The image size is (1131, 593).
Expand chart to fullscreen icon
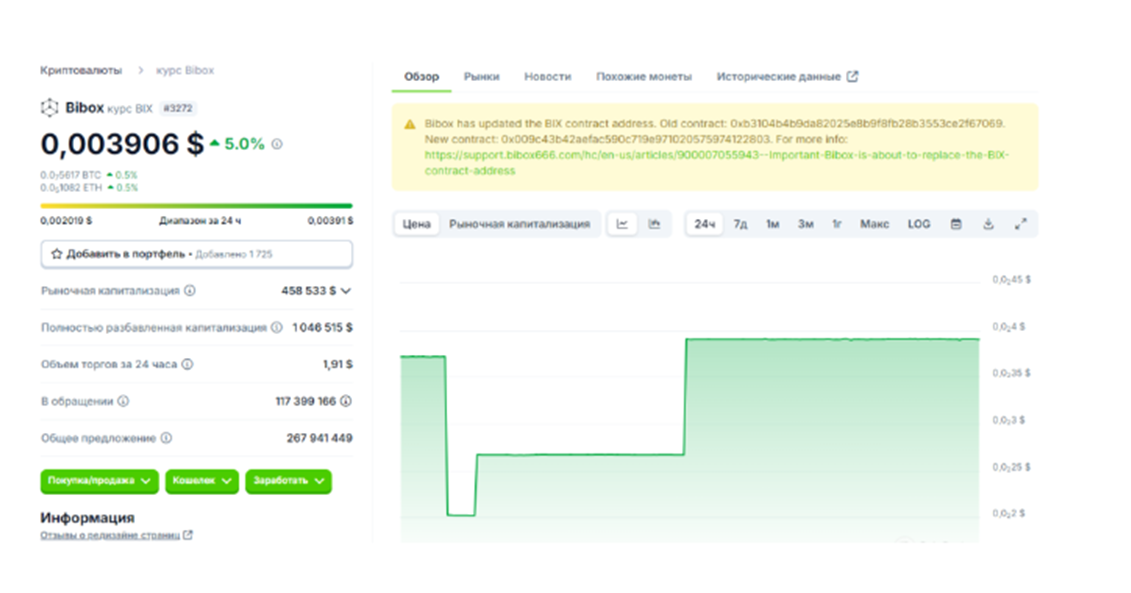tap(1021, 224)
